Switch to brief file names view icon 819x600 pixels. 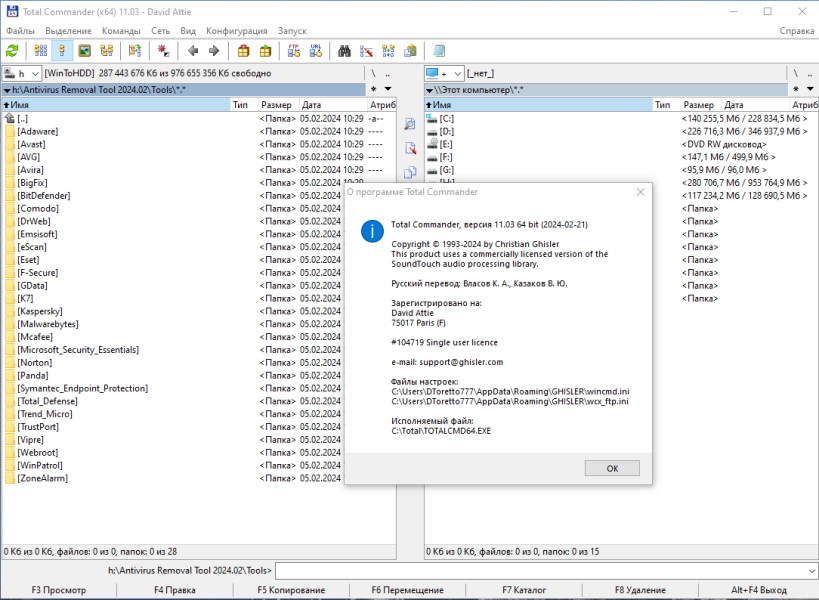point(41,51)
